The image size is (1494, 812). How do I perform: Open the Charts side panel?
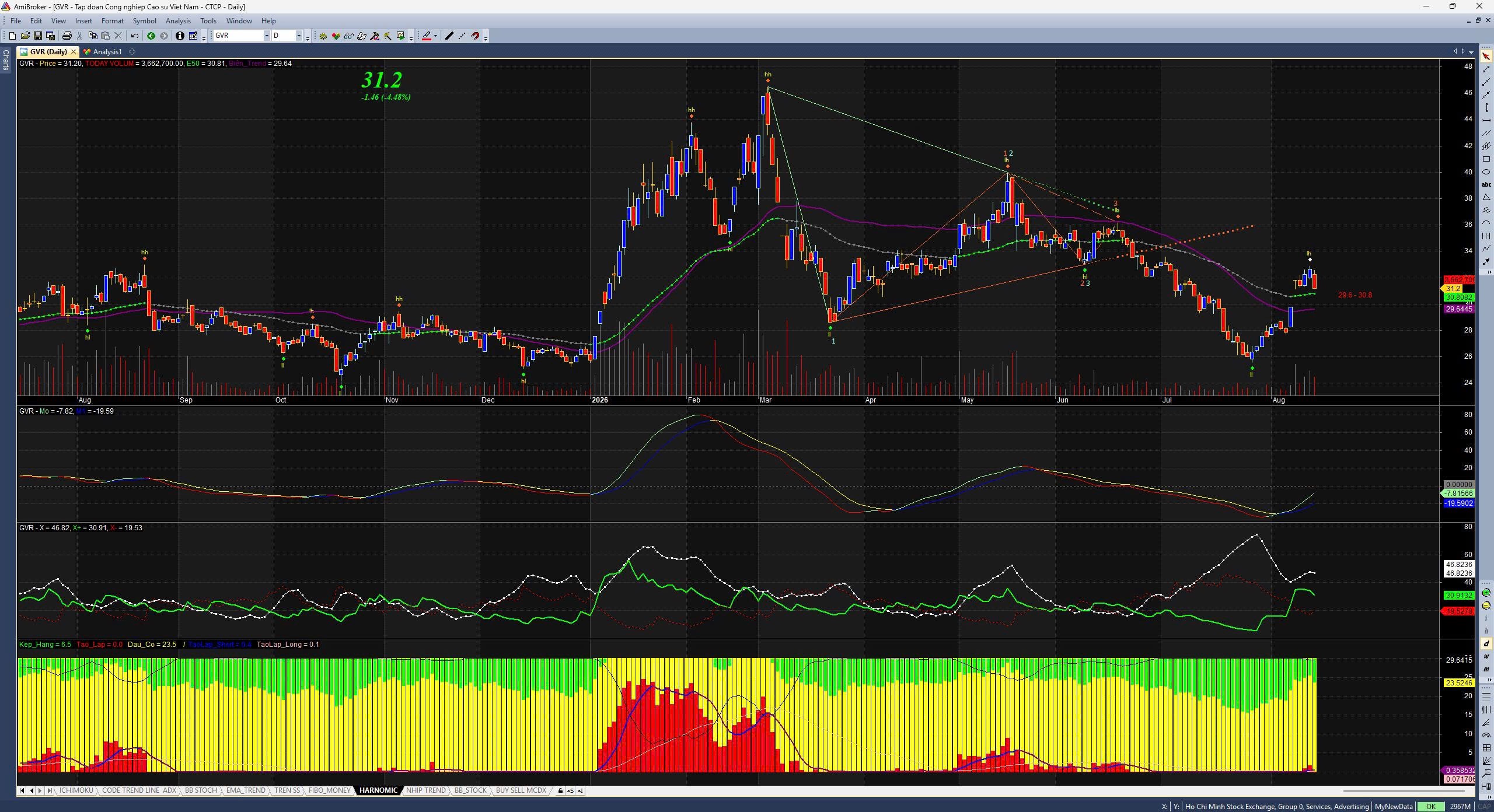pyautogui.click(x=5, y=60)
